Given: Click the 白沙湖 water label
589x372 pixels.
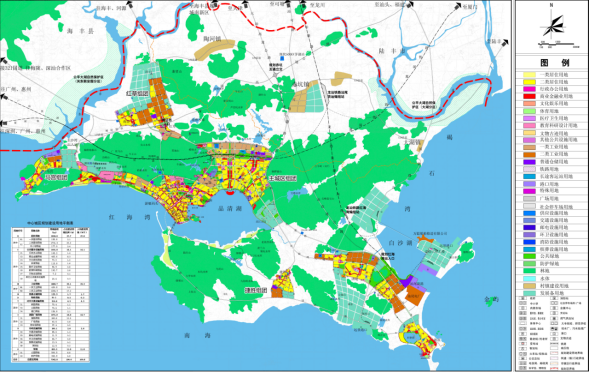Looking at the screenshot, I should [400, 243].
